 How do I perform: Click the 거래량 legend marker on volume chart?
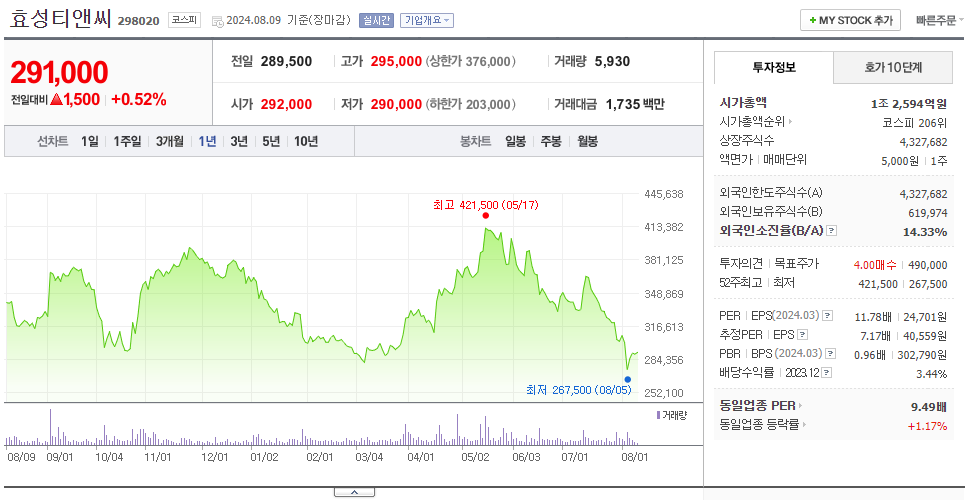click(658, 415)
